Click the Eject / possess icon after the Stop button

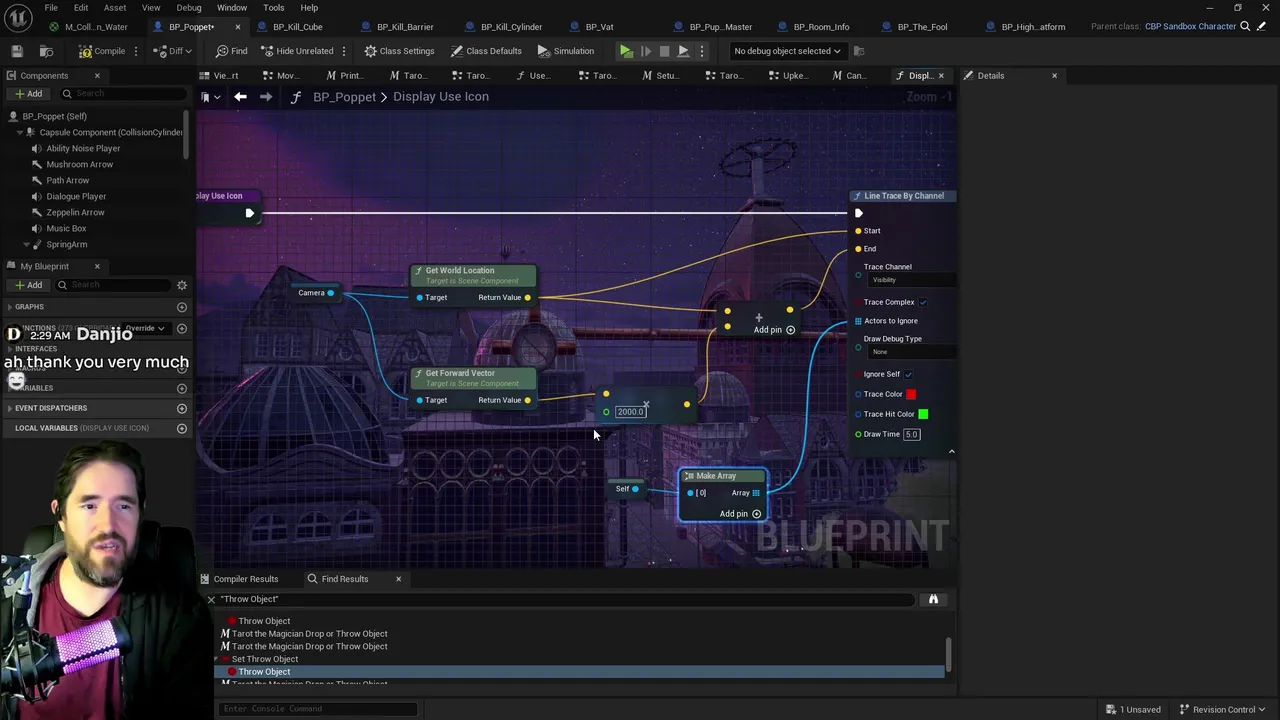tap(683, 51)
